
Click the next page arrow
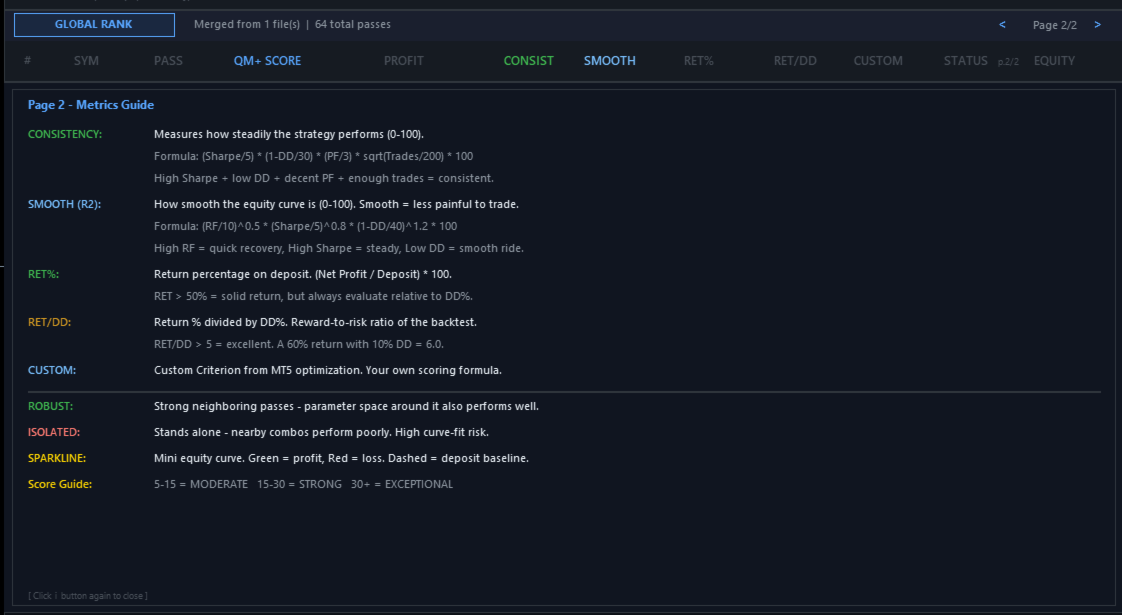tap(1097, 25)
